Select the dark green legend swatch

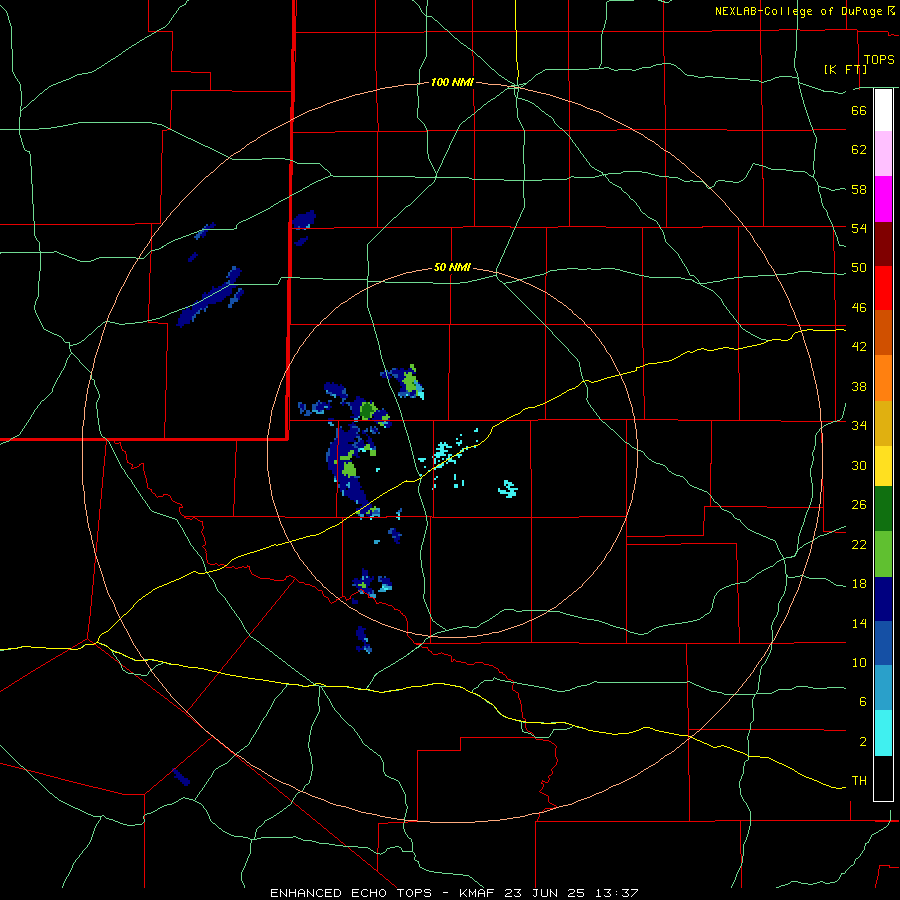883,509
